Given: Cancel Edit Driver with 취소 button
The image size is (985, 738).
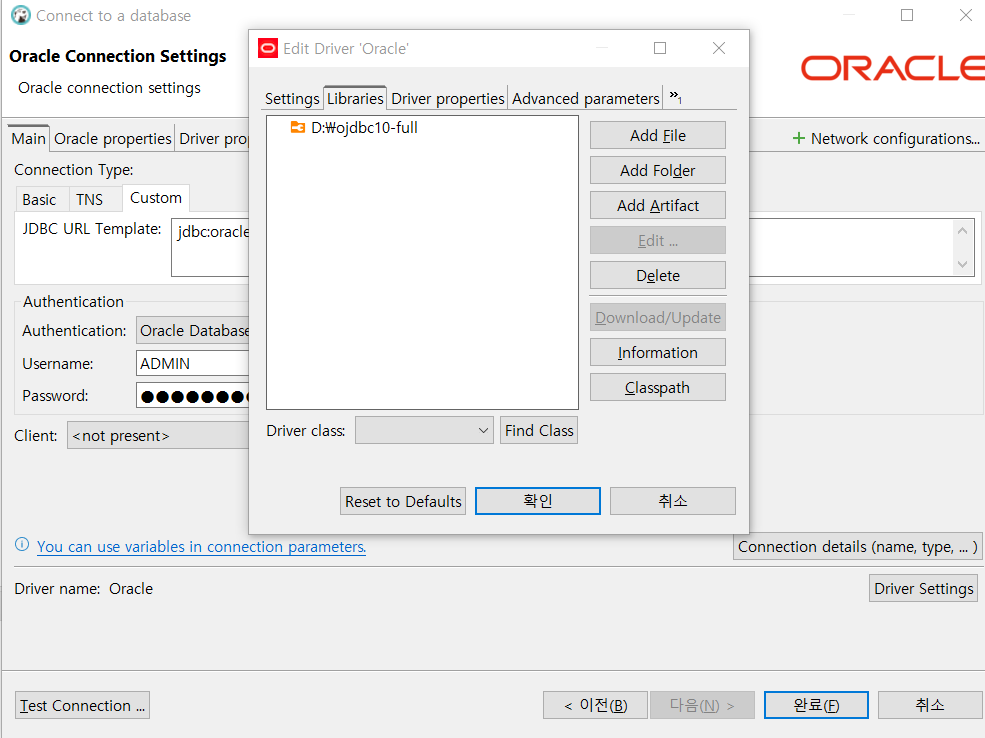Looking at the screenshot, I should point(673,501).
